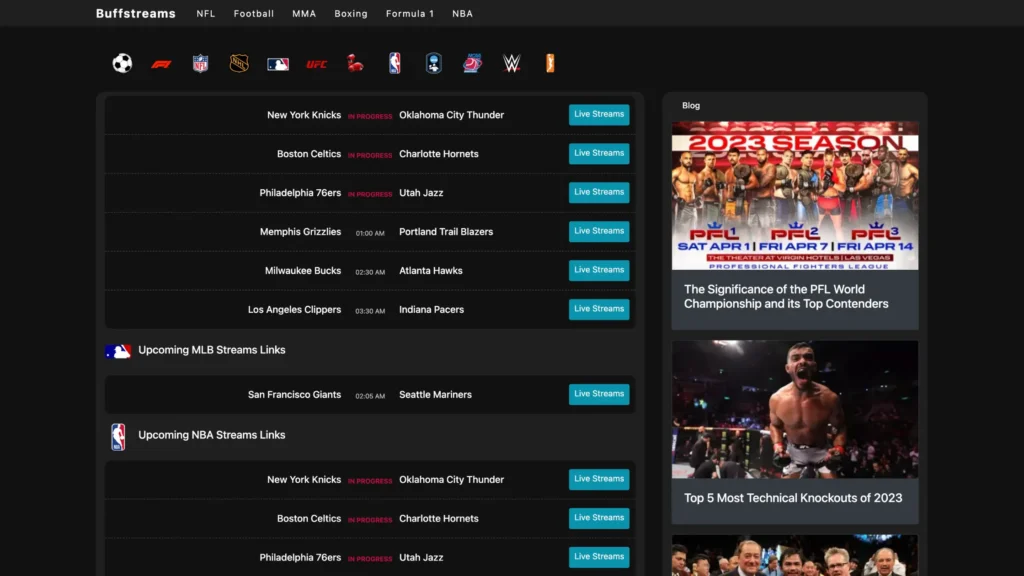Open Live Streams for Giants vs Mariners

599,394
